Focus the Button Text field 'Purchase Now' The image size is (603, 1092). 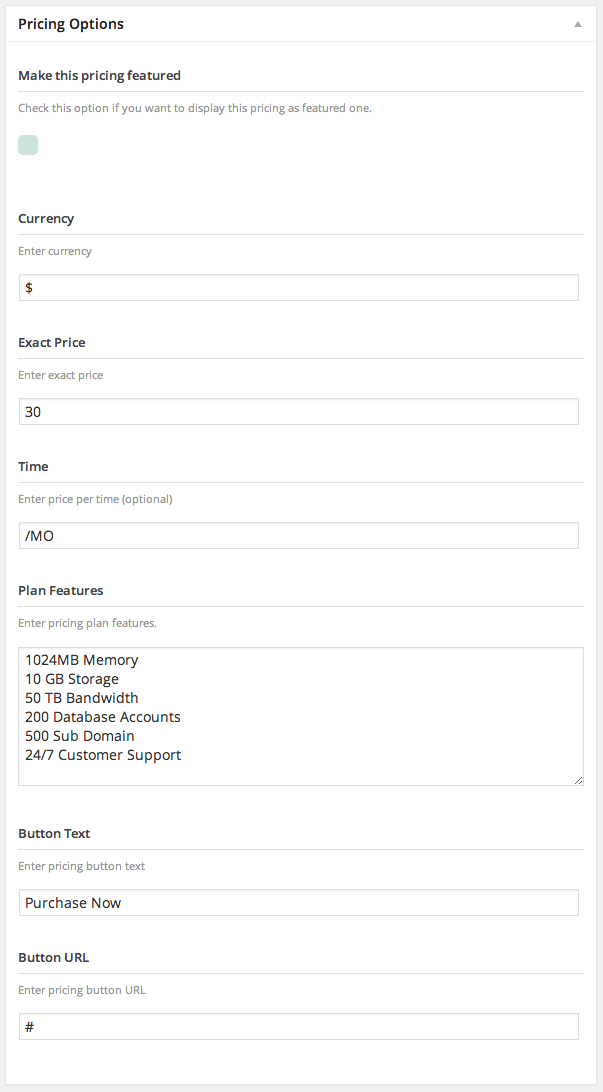click(298, 903)
